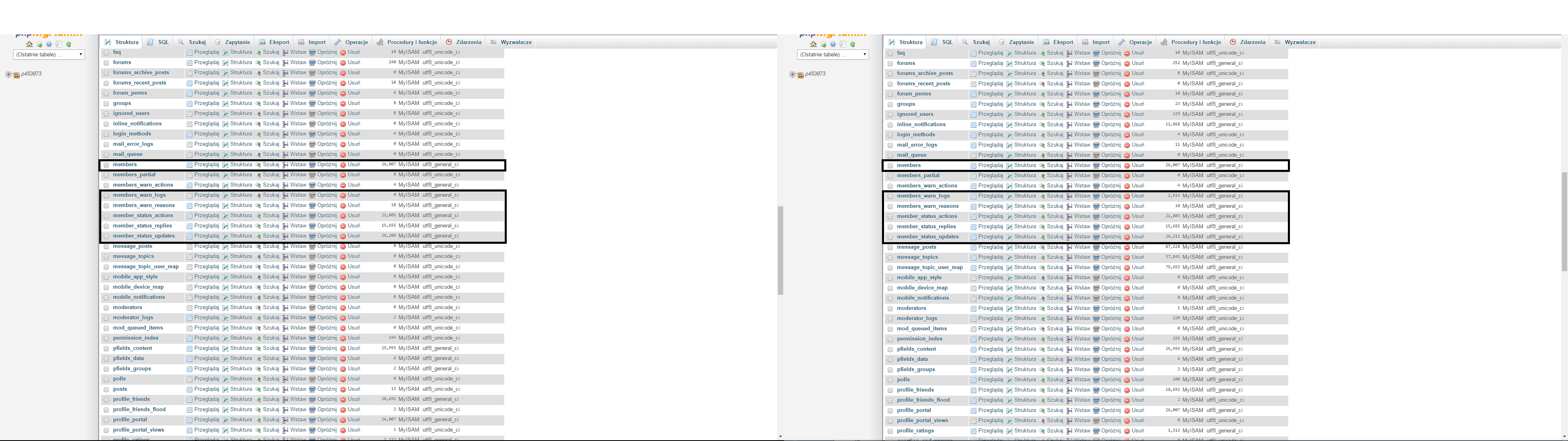Screen dimensions: 1568x441
Task: Expand the p453873 database tree in left window
Action: coord(9,74)
